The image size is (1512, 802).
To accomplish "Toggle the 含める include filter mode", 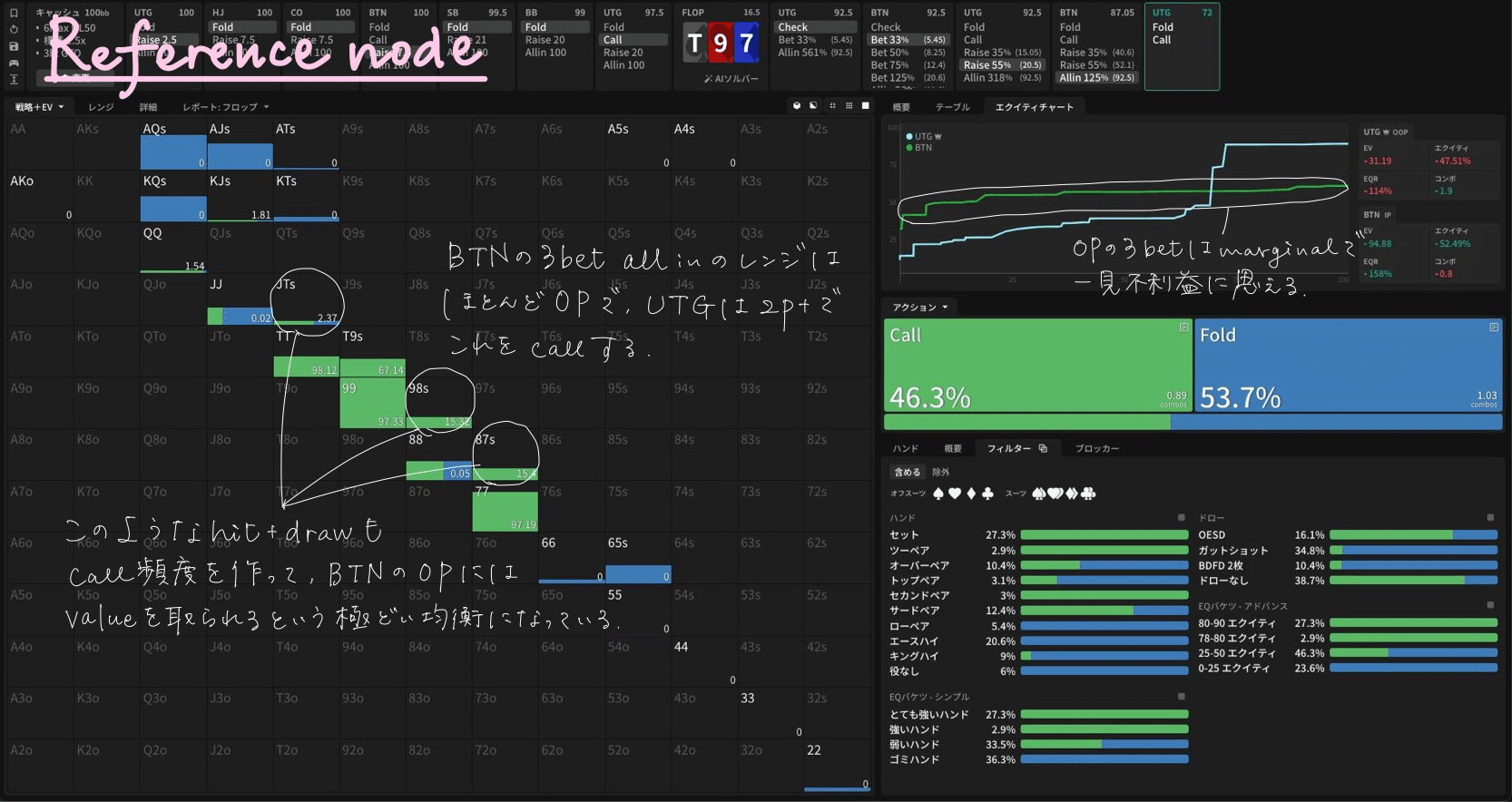I will coord(907,472).
